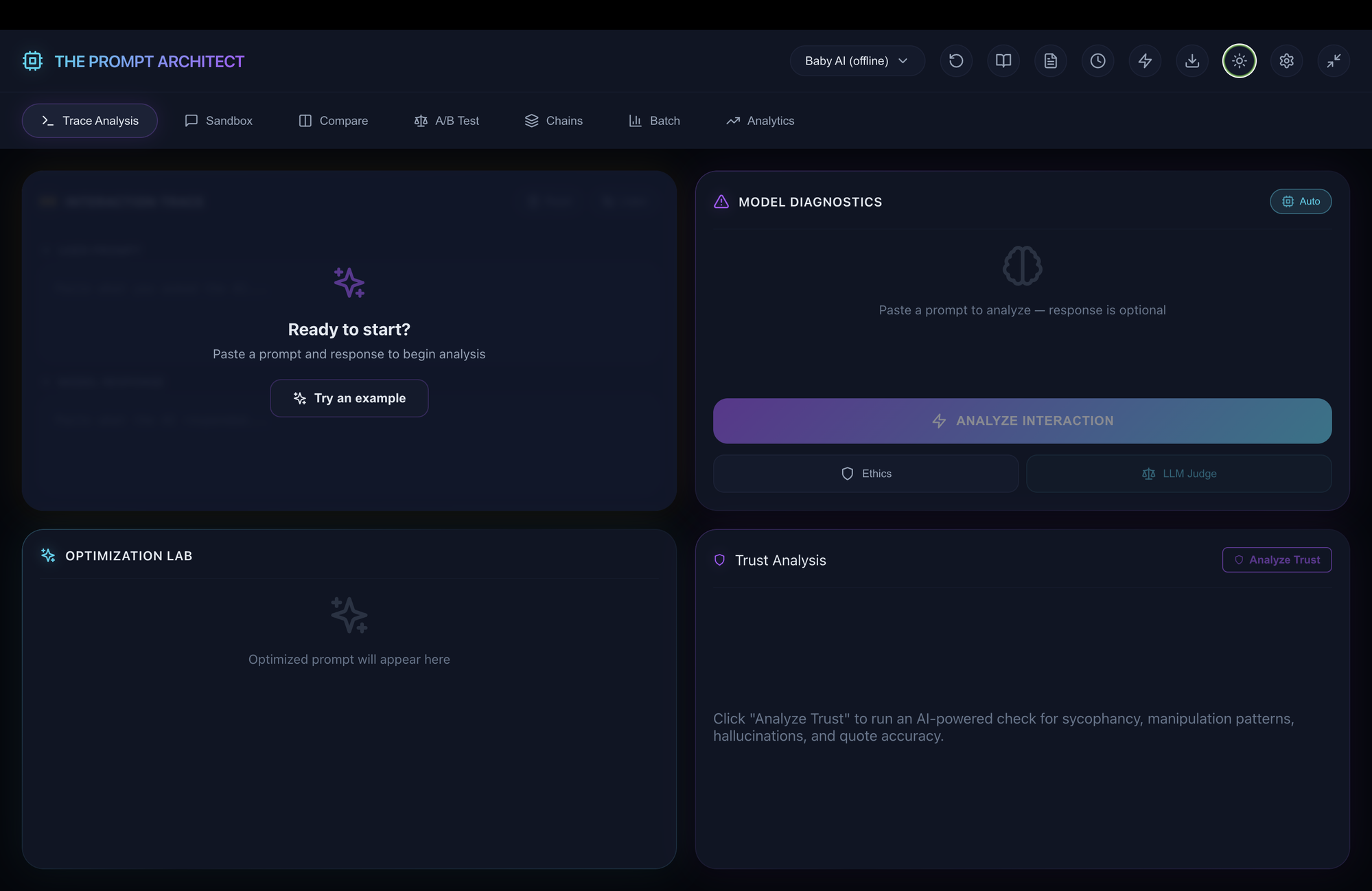Click the Analyze Trust instructions paragraph
This screenshot has width=1372, height=891.
point(1003,727)
